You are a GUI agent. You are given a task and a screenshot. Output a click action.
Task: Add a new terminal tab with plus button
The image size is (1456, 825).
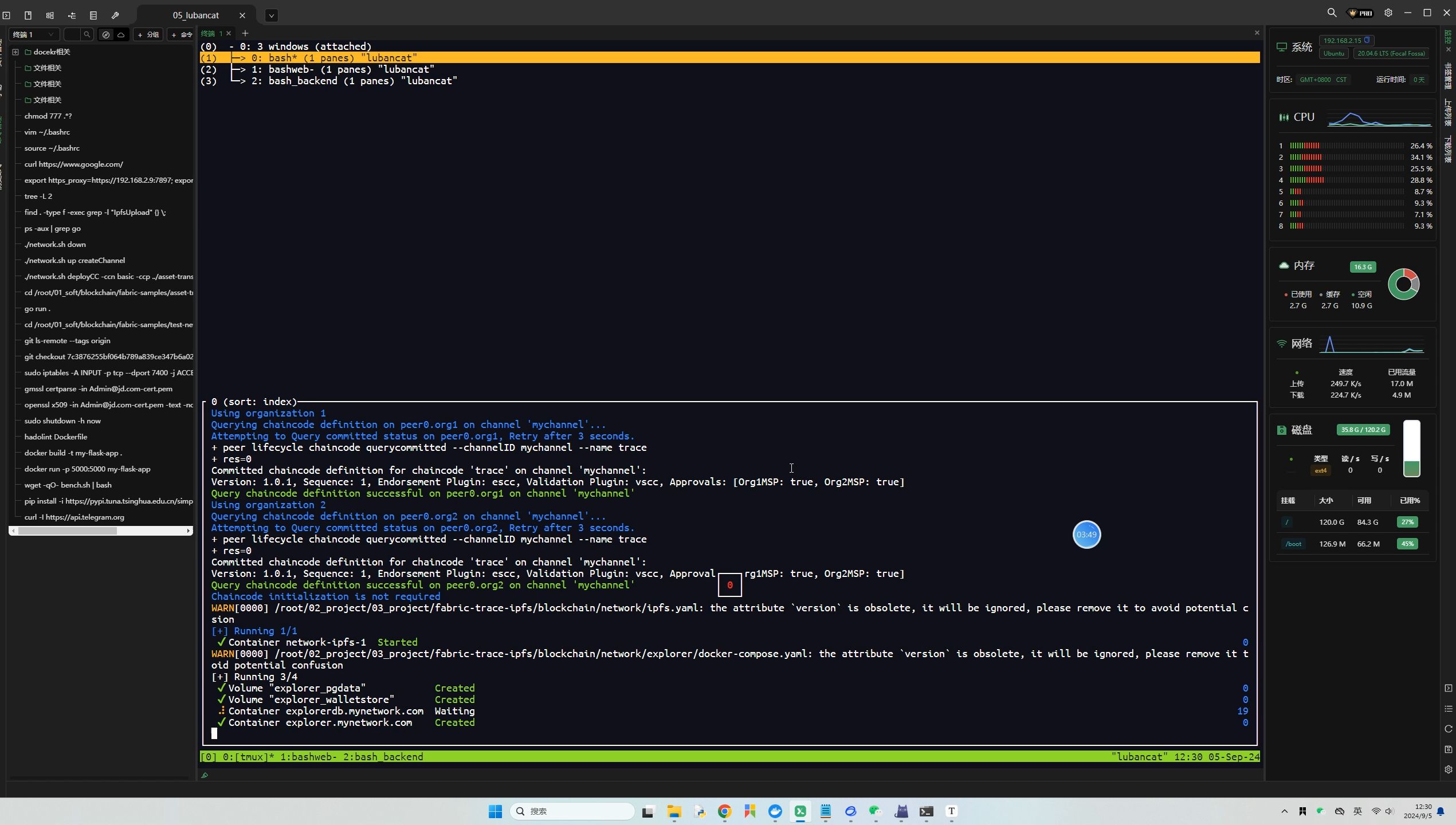point(245,33)
